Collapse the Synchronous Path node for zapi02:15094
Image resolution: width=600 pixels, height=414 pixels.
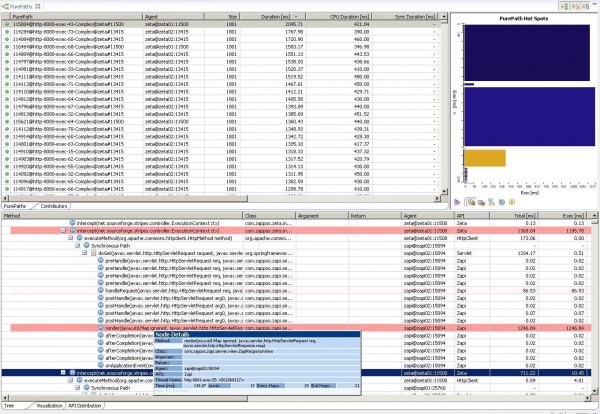(78, 246)
